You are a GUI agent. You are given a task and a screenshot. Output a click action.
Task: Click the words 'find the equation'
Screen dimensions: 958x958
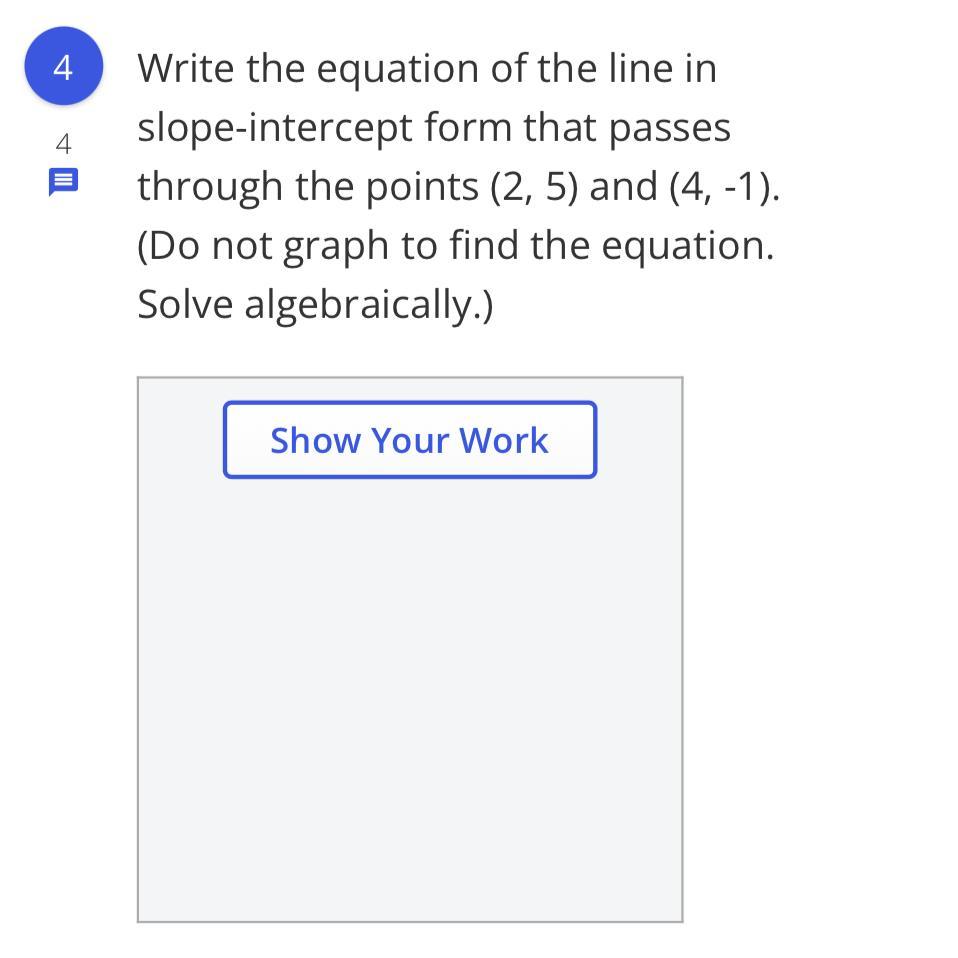point(610,246)
